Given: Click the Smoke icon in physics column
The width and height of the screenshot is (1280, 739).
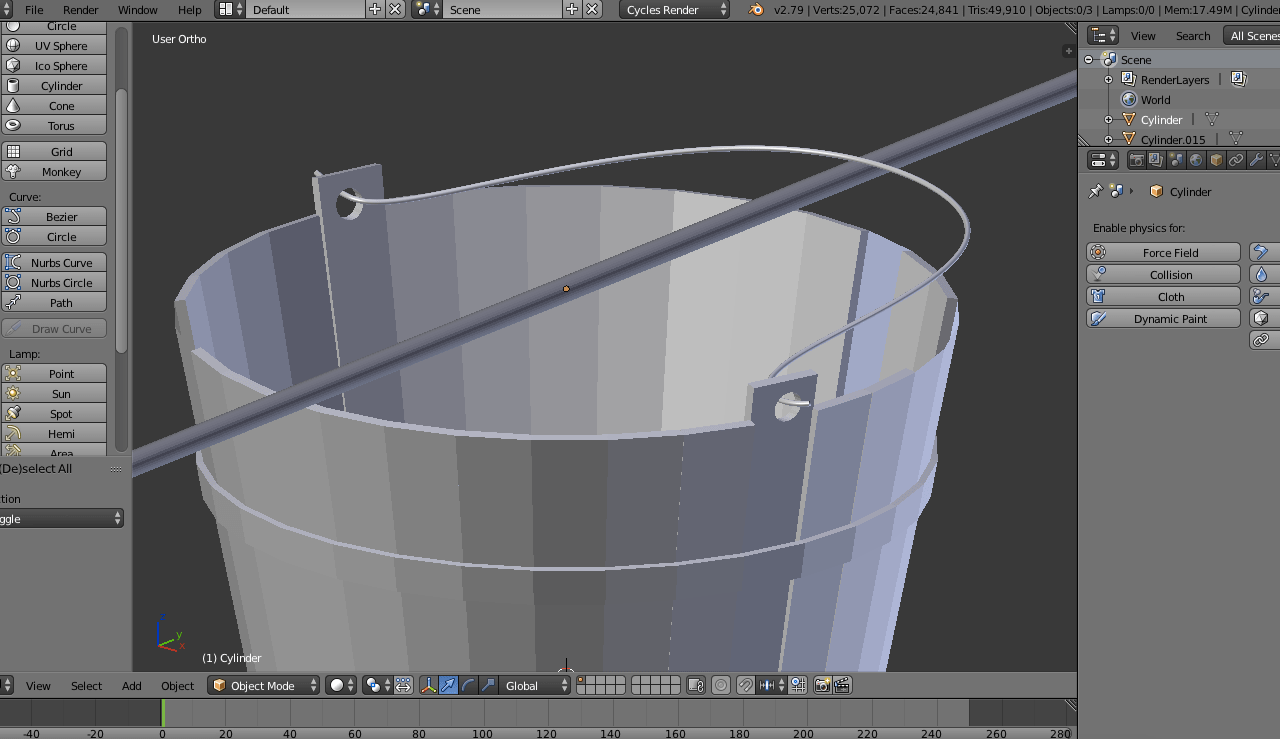Looking at the screenshot, I should [x=1262, y=296].
